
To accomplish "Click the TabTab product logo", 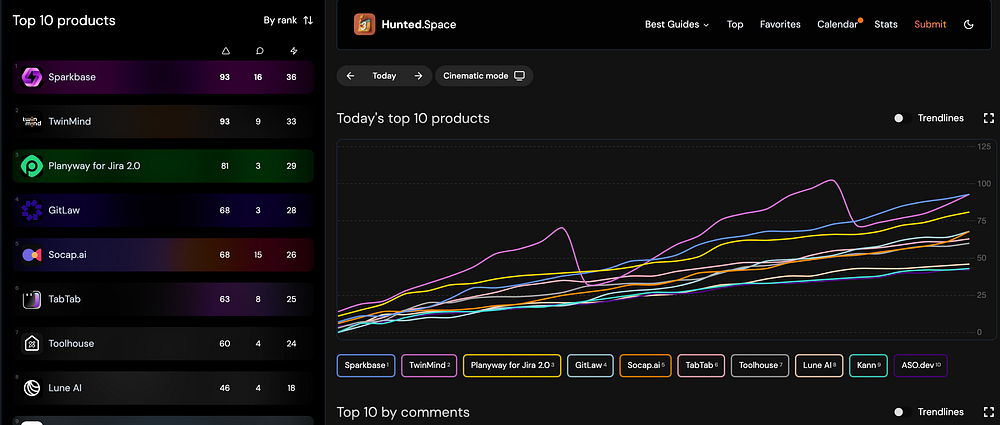I will coord(31,299).
